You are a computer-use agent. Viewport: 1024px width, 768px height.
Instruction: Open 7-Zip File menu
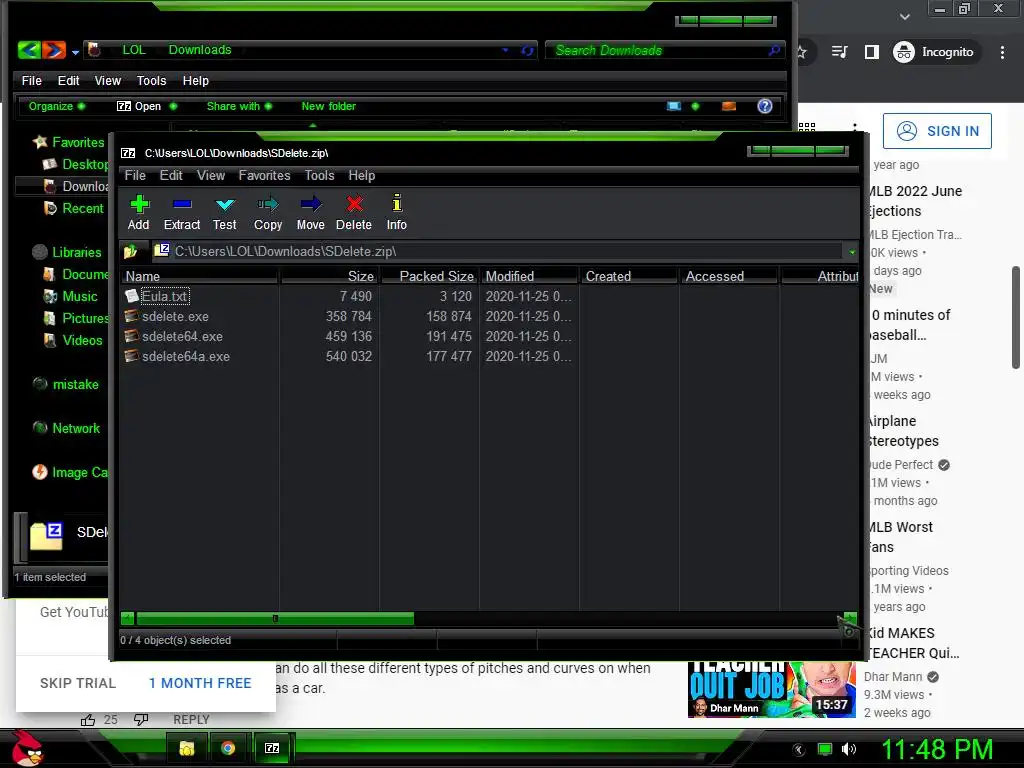[135, 176]
